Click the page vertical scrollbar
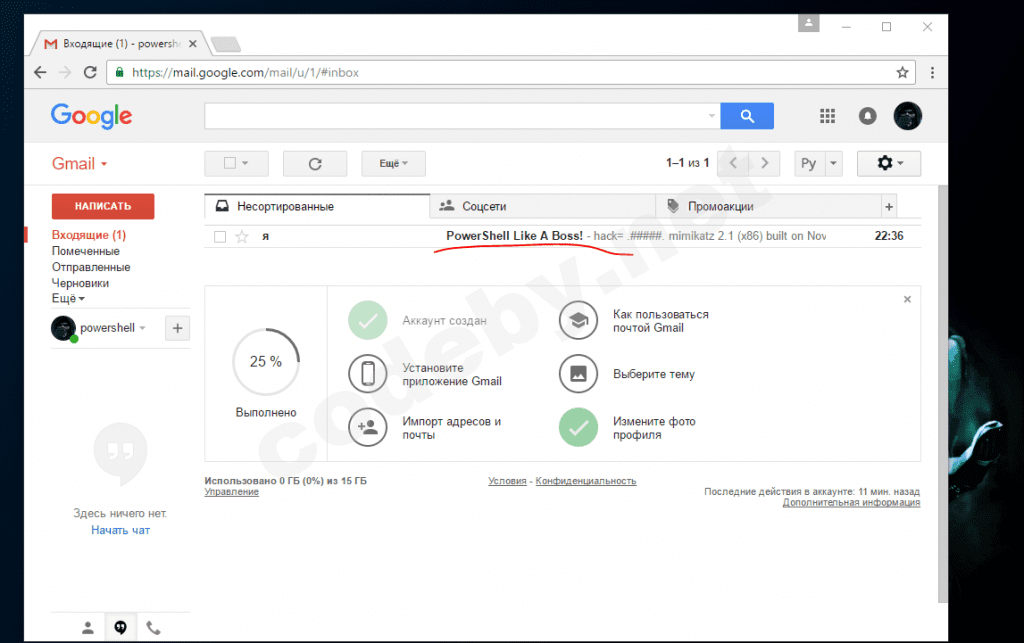 942,394
